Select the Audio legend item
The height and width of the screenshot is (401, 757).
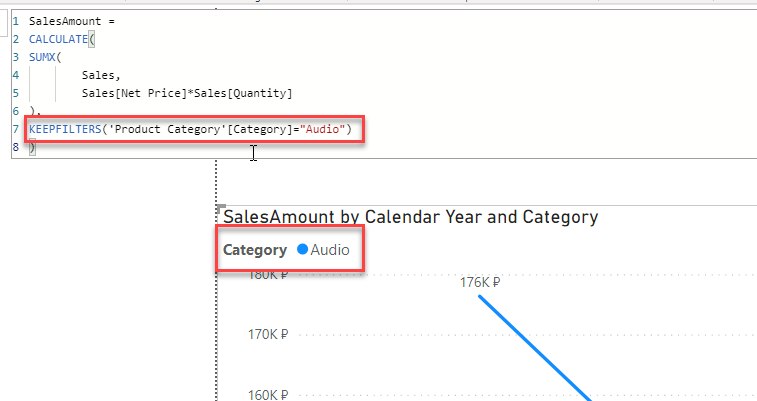coord(323,249)
